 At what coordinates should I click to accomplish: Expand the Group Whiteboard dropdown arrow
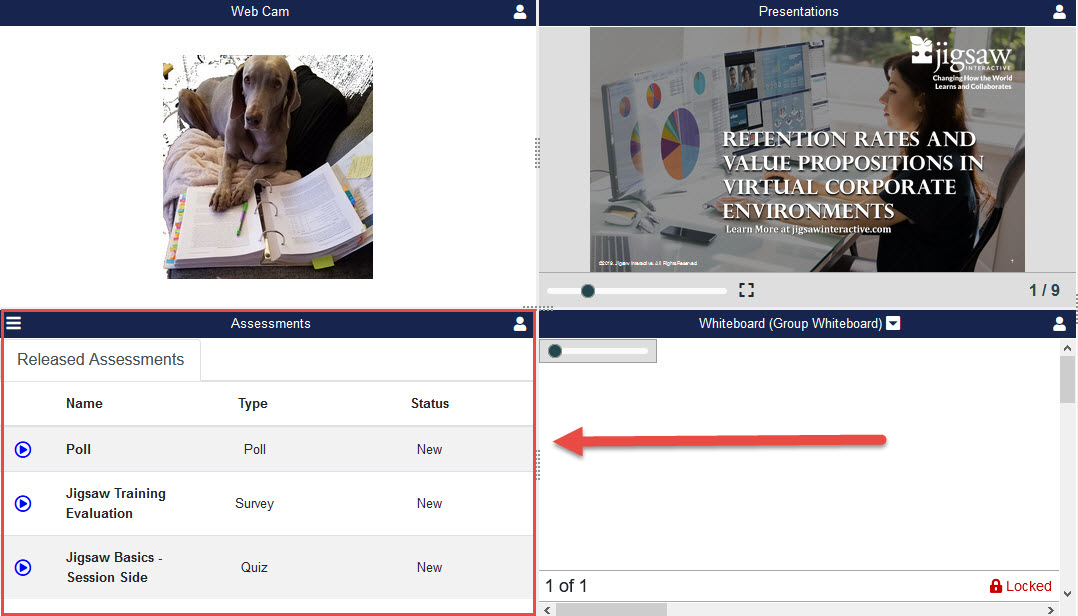click(893, 323)
